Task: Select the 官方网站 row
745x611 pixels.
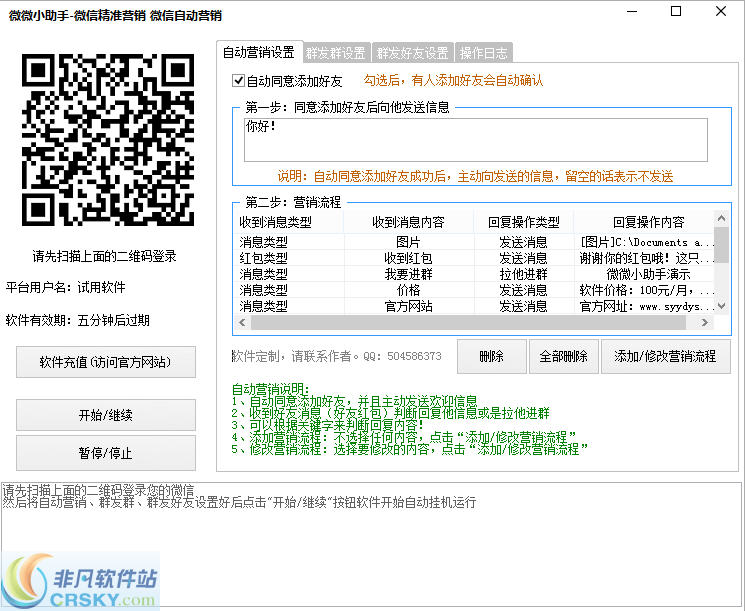Action: click(x=474, y=306)
